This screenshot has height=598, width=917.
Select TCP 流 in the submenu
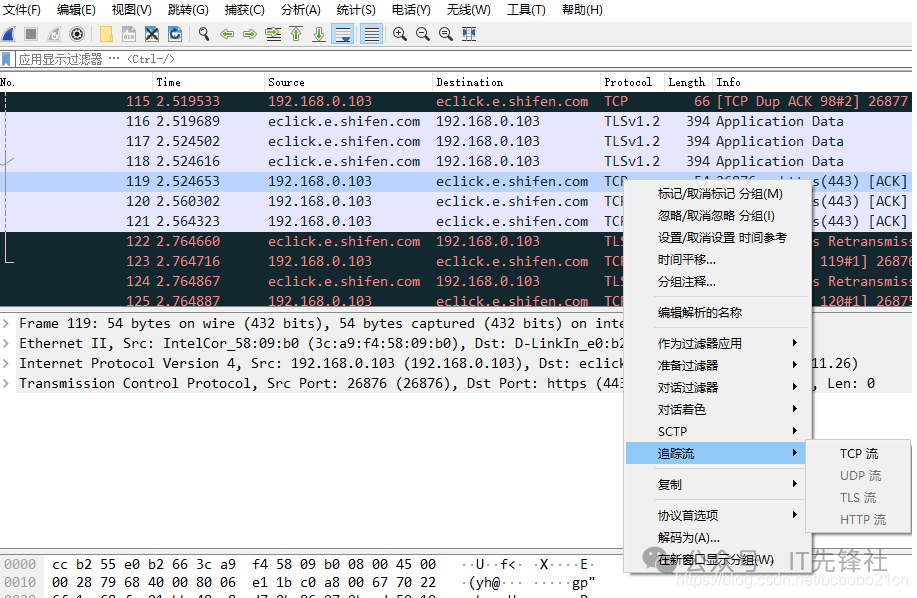(x=858, y=454)
